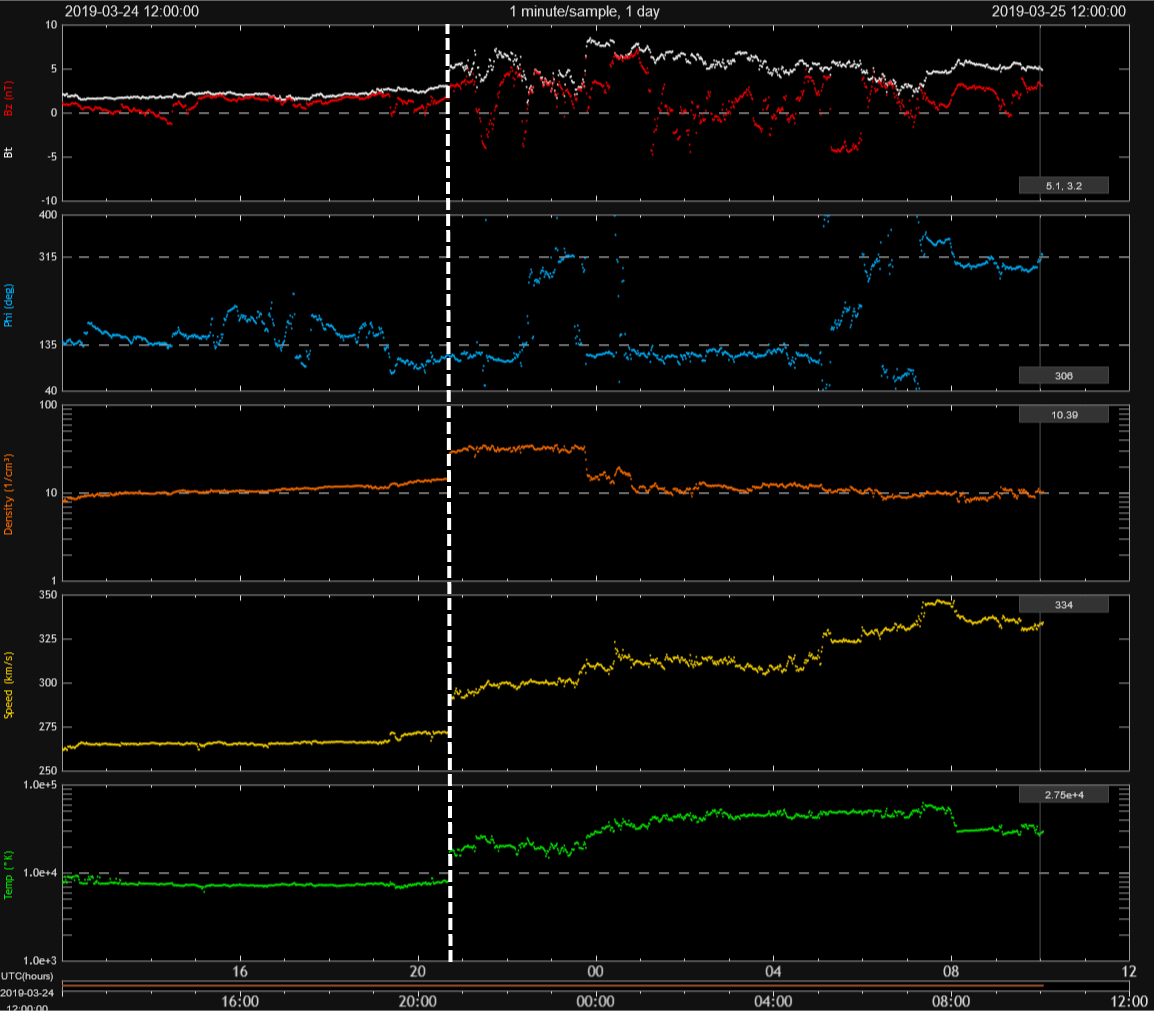1154x1011 pixels.
Task: Click the yellow Speed (km/s) axis label
Action: (x=10, y=684)
